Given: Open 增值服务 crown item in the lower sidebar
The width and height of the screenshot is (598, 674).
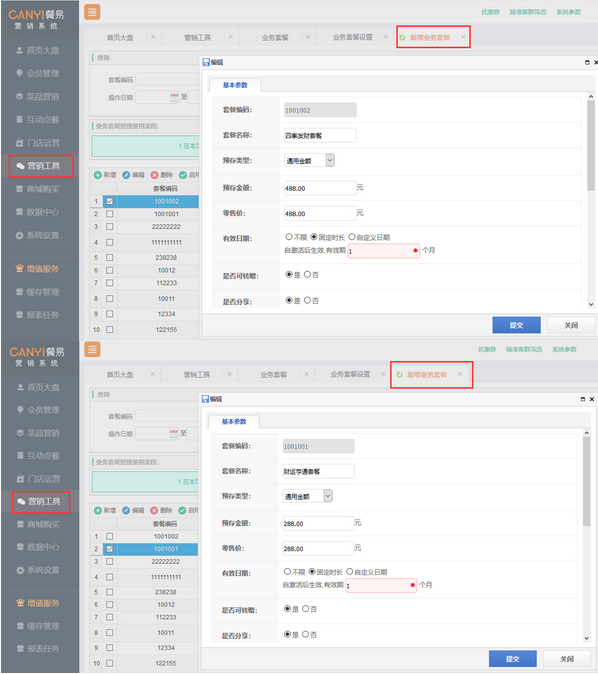Looking at the screenshot, I should click(38, 603).
